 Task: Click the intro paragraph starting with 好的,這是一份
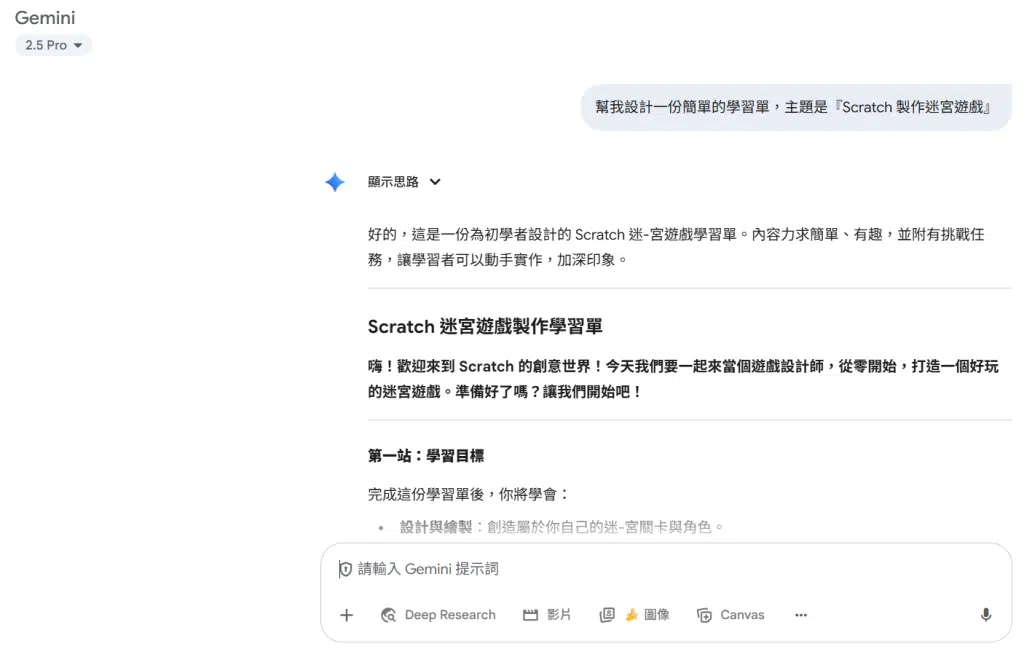click(x=677, y=247)
